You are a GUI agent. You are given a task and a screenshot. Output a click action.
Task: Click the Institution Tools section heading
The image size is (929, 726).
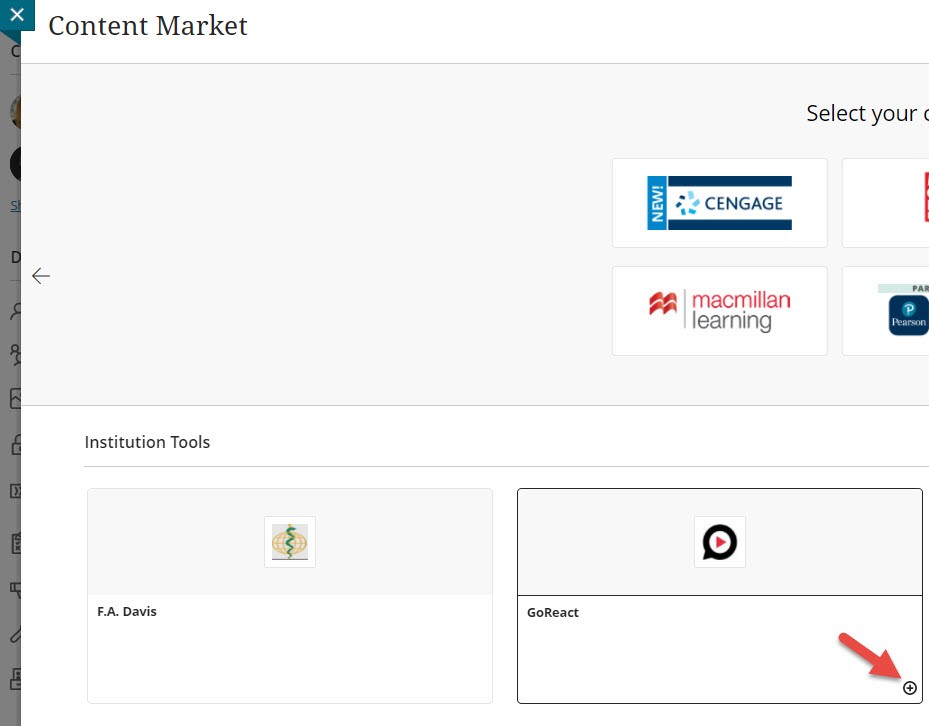[147, 442]
